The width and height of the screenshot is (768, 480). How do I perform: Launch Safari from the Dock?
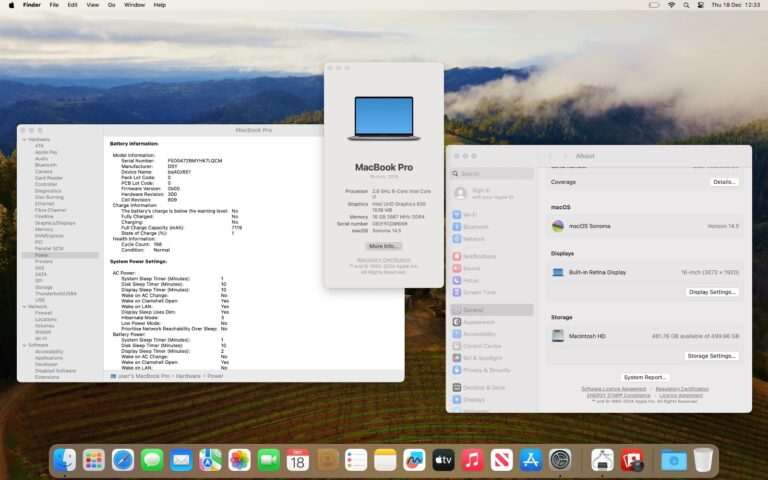(123, 460)
